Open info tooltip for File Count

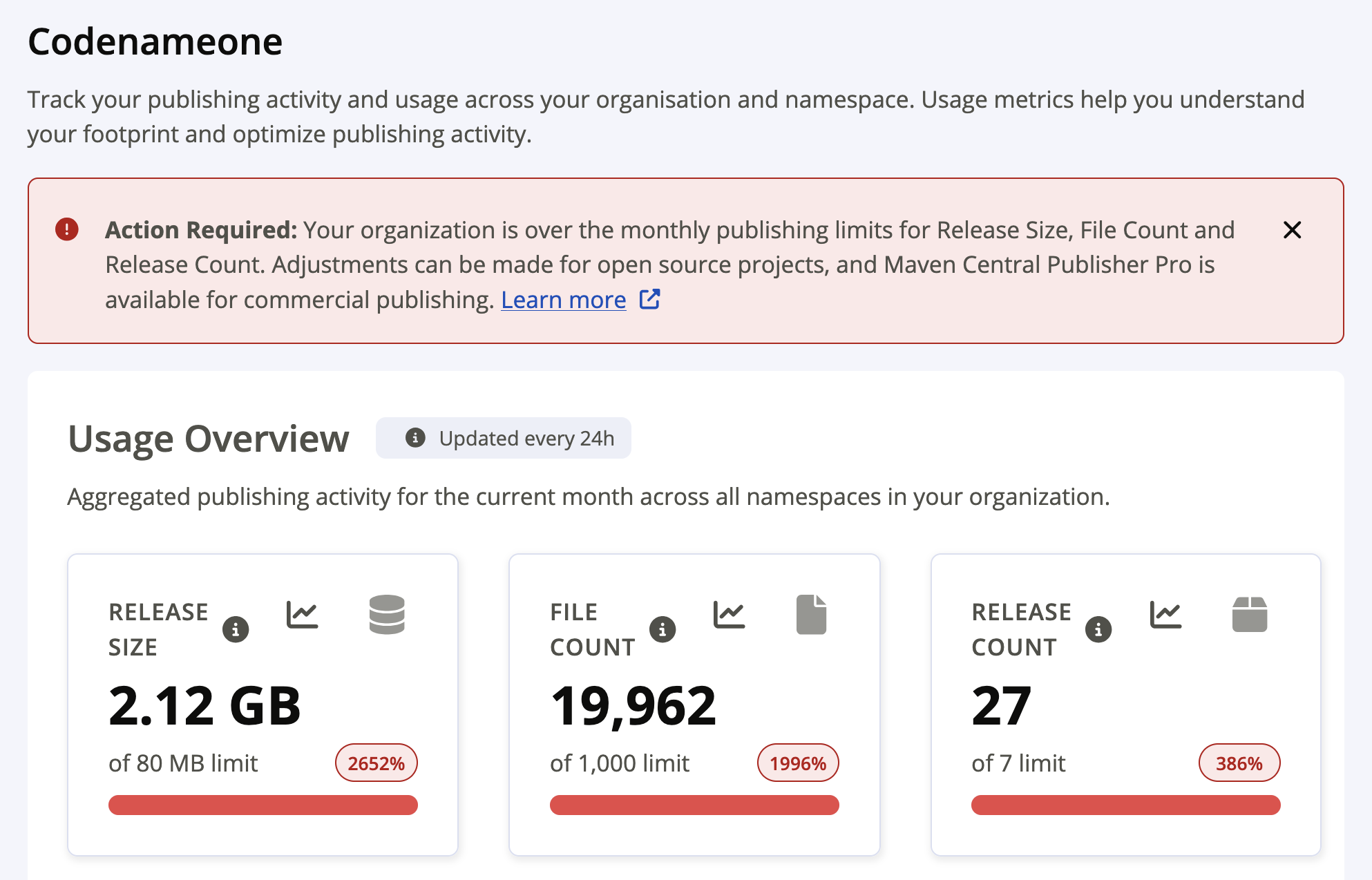663,629
